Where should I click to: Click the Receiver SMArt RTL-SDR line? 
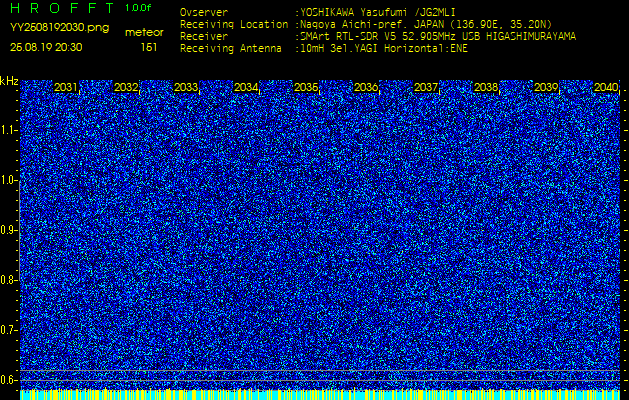tap(378, 37)
